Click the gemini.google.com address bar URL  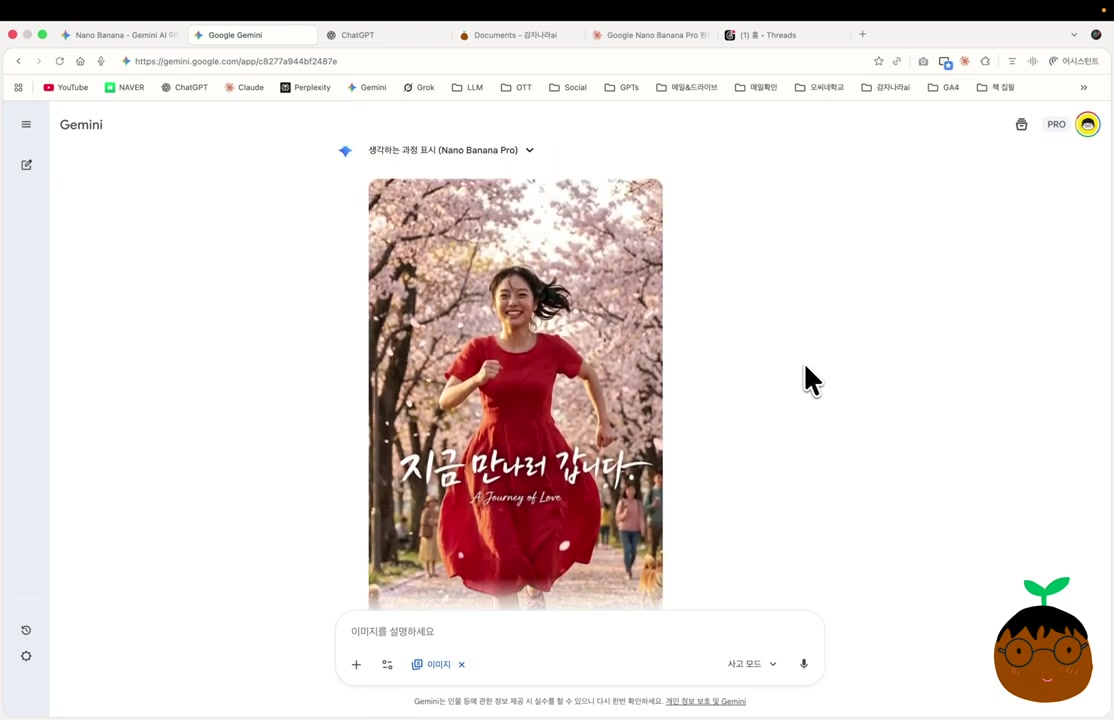236,61
